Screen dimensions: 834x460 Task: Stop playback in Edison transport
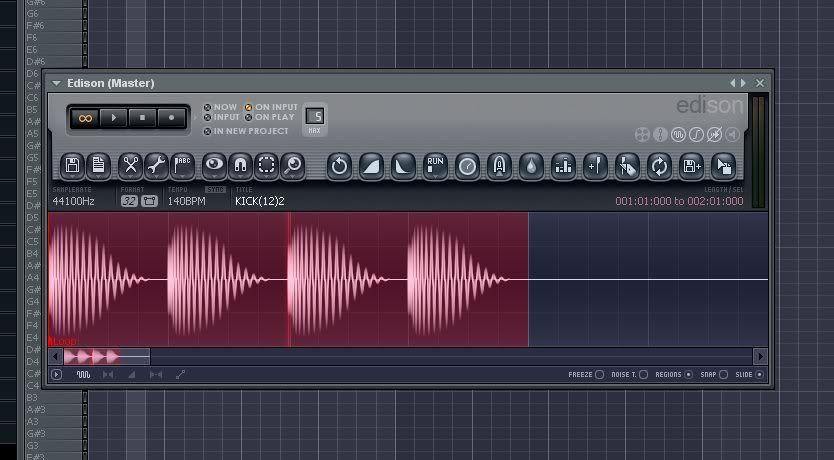click(142, 118)
